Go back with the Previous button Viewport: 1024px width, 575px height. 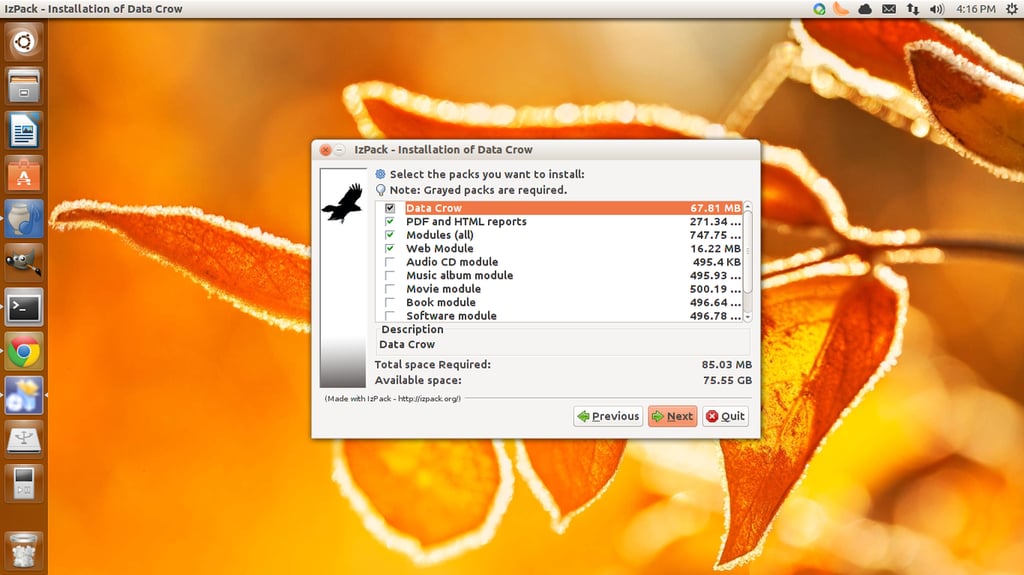tap(608, 416)
